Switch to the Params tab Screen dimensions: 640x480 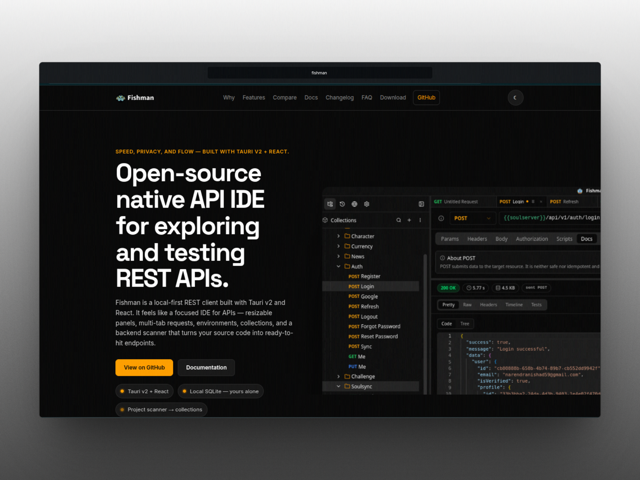(x=450, y=239)
